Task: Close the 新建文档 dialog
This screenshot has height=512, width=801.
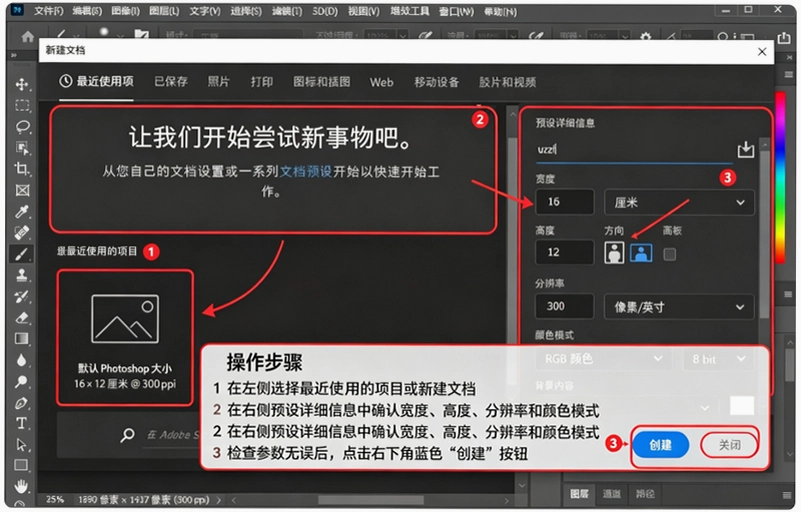Action: click(x=762, y=52)
